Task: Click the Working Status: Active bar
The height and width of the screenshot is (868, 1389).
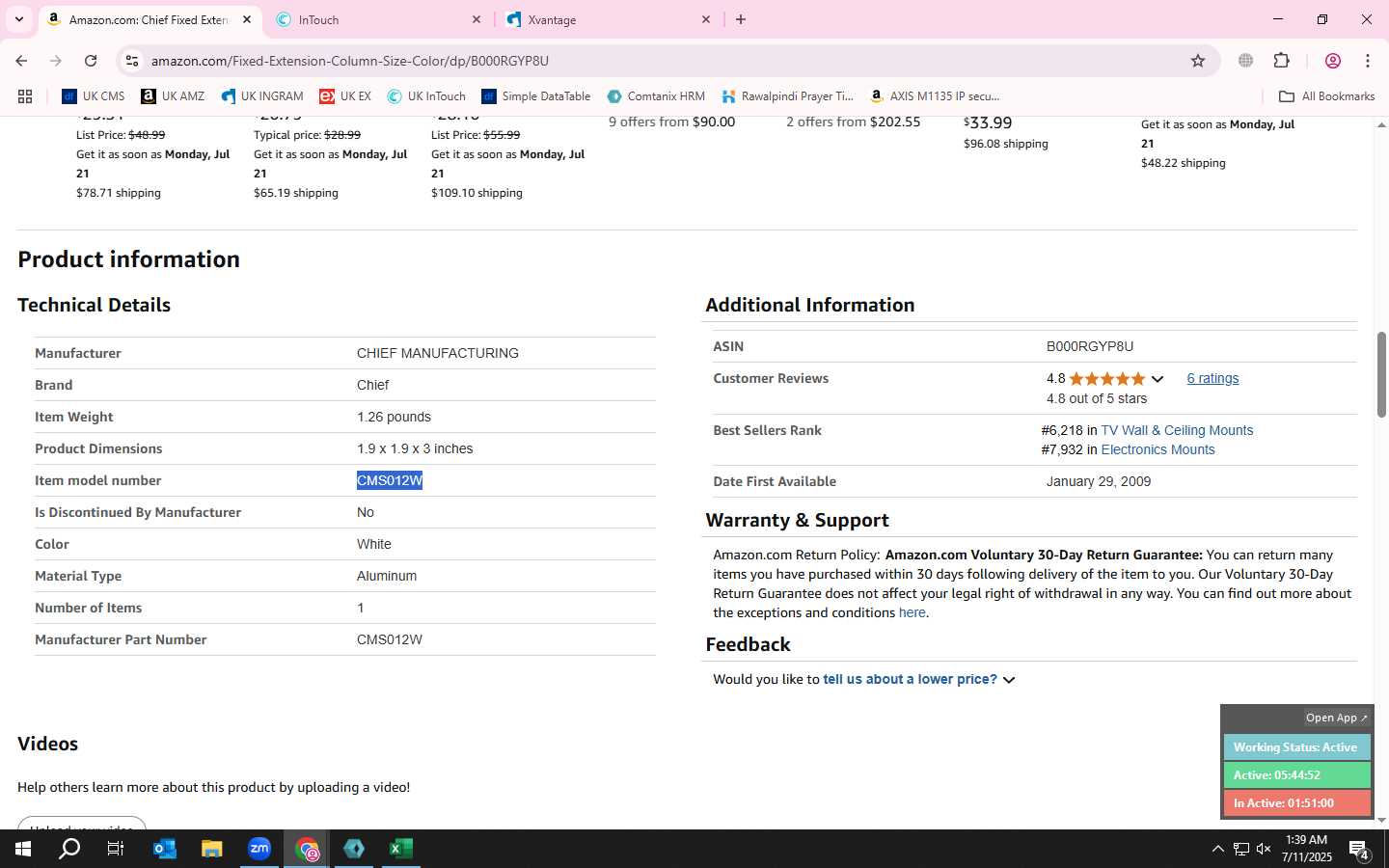Action: (x=1296, y=747)
